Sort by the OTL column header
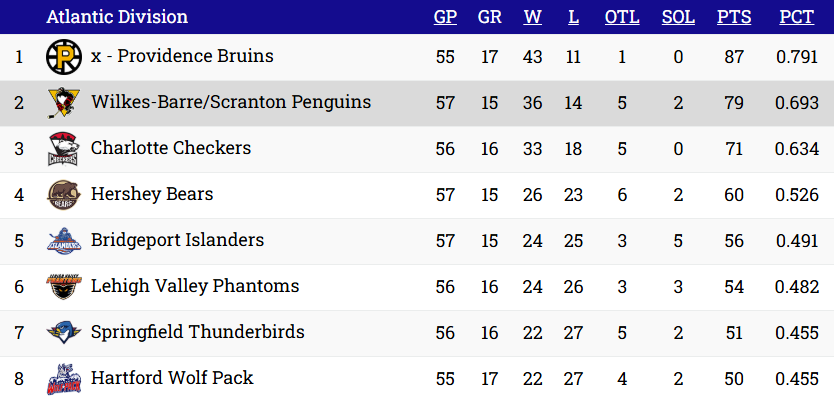834x402 pixels. point(622,17)
